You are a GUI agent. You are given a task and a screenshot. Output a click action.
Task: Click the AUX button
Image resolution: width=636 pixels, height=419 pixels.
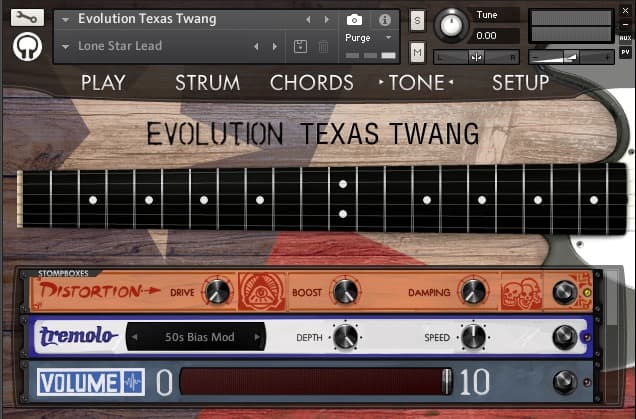point(625,38)
